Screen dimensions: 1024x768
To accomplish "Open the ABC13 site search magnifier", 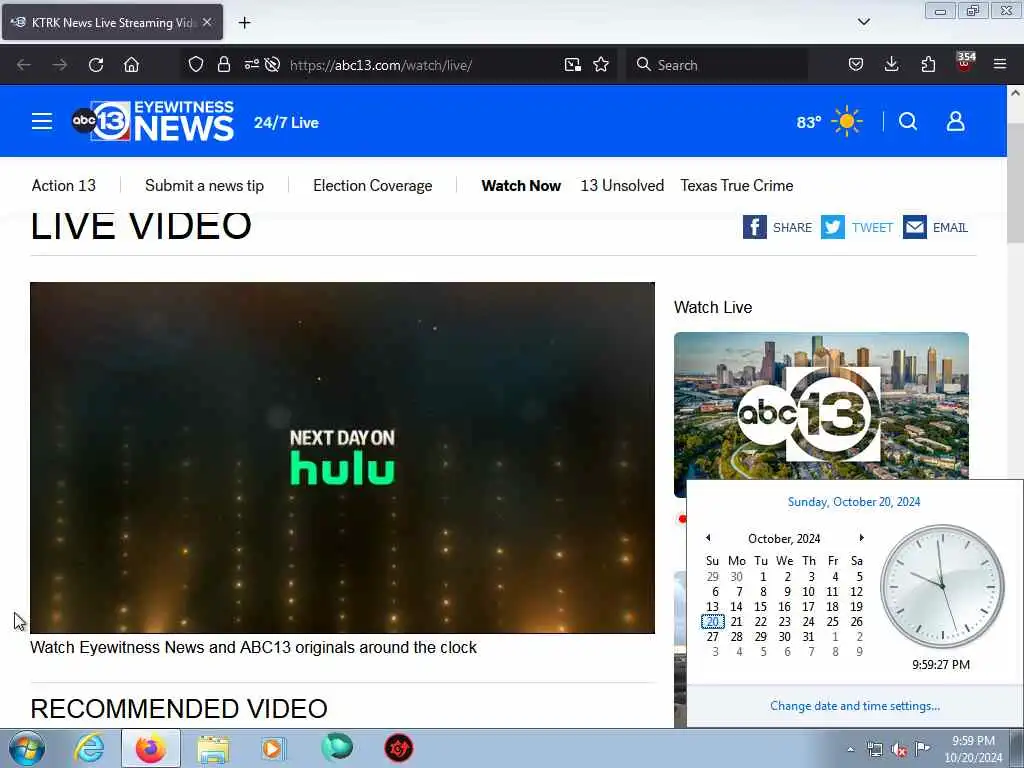I will tap(908, 121).
